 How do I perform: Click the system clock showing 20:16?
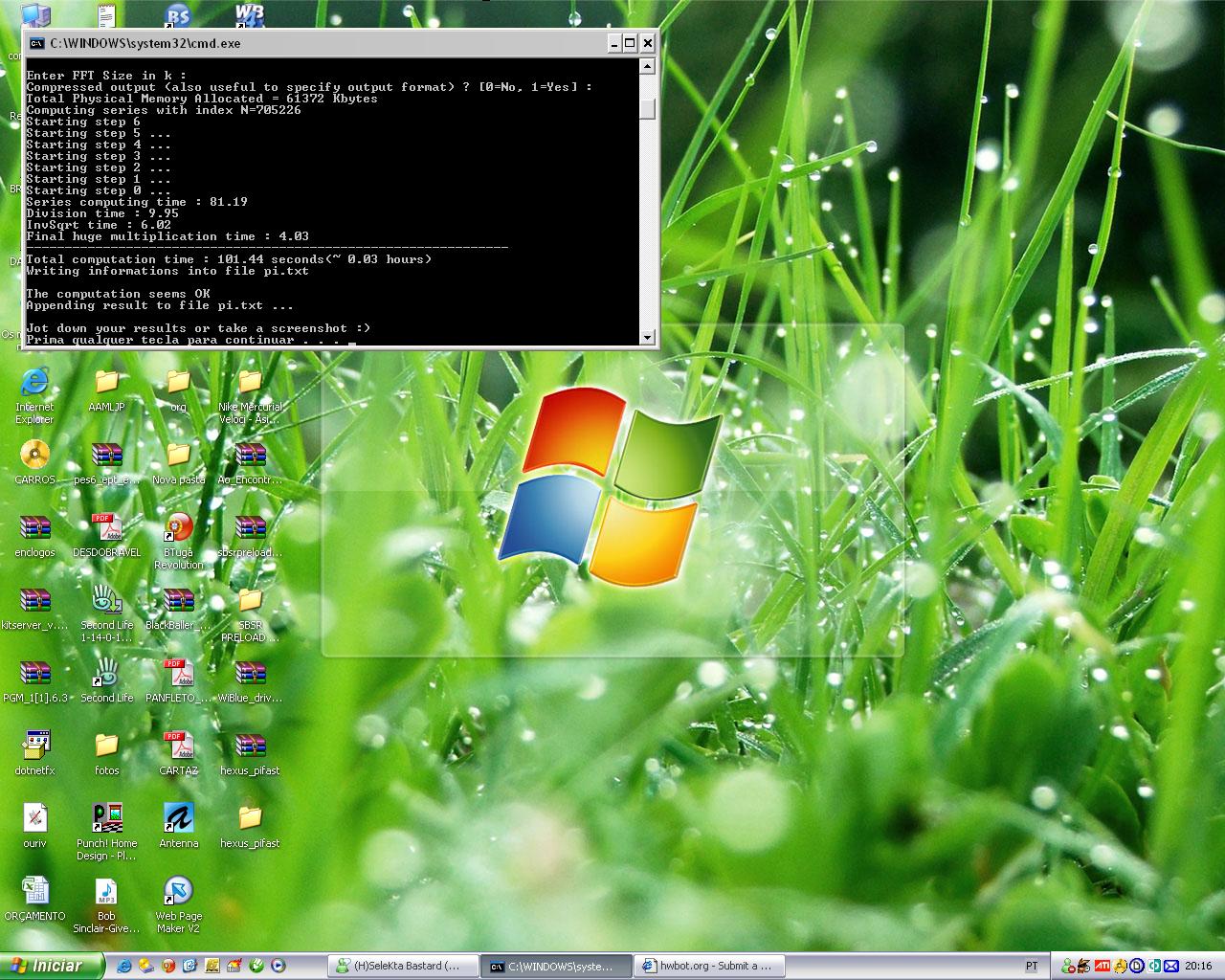(x=1198, y=967)
